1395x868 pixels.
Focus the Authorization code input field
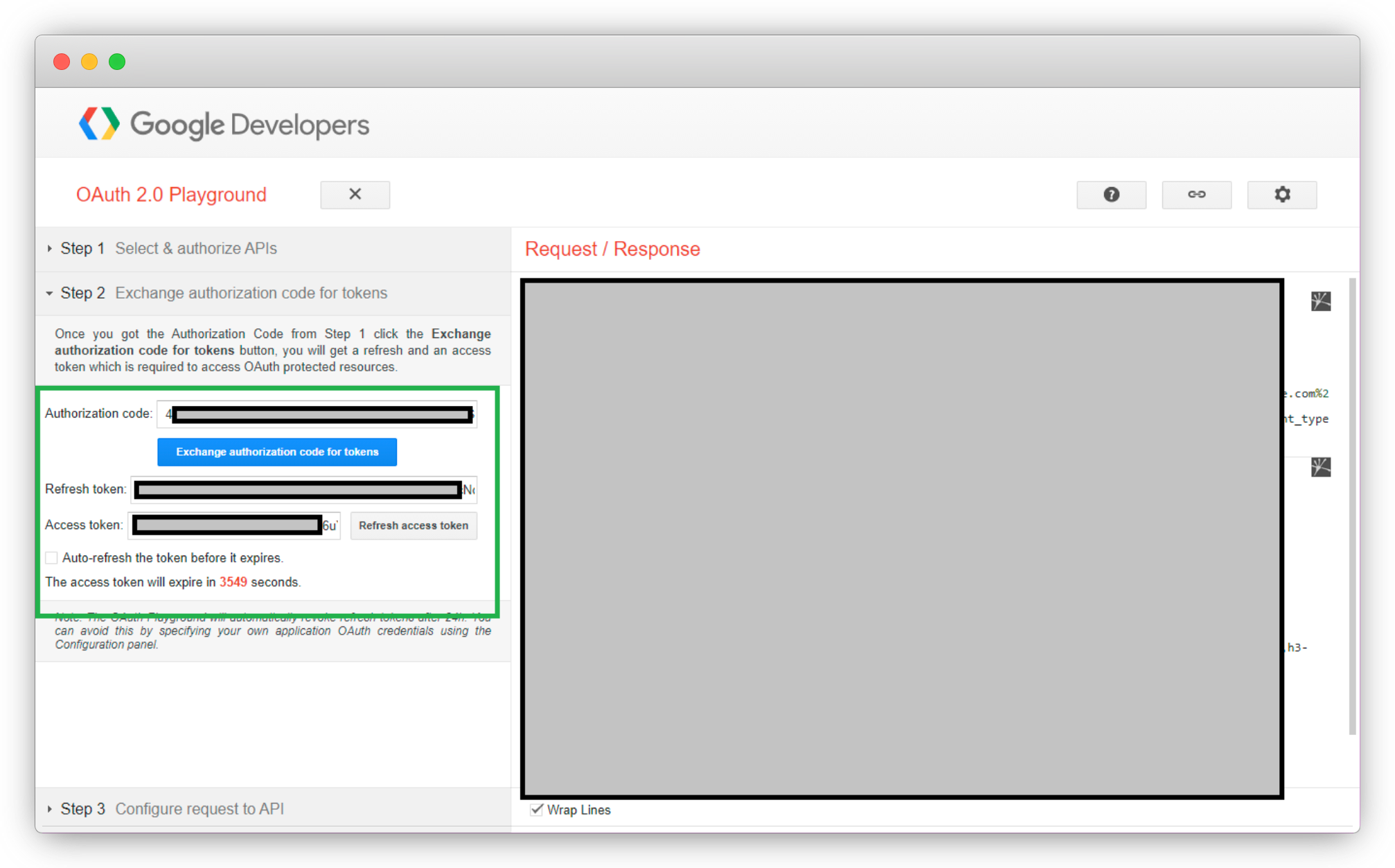coord(317,414)
